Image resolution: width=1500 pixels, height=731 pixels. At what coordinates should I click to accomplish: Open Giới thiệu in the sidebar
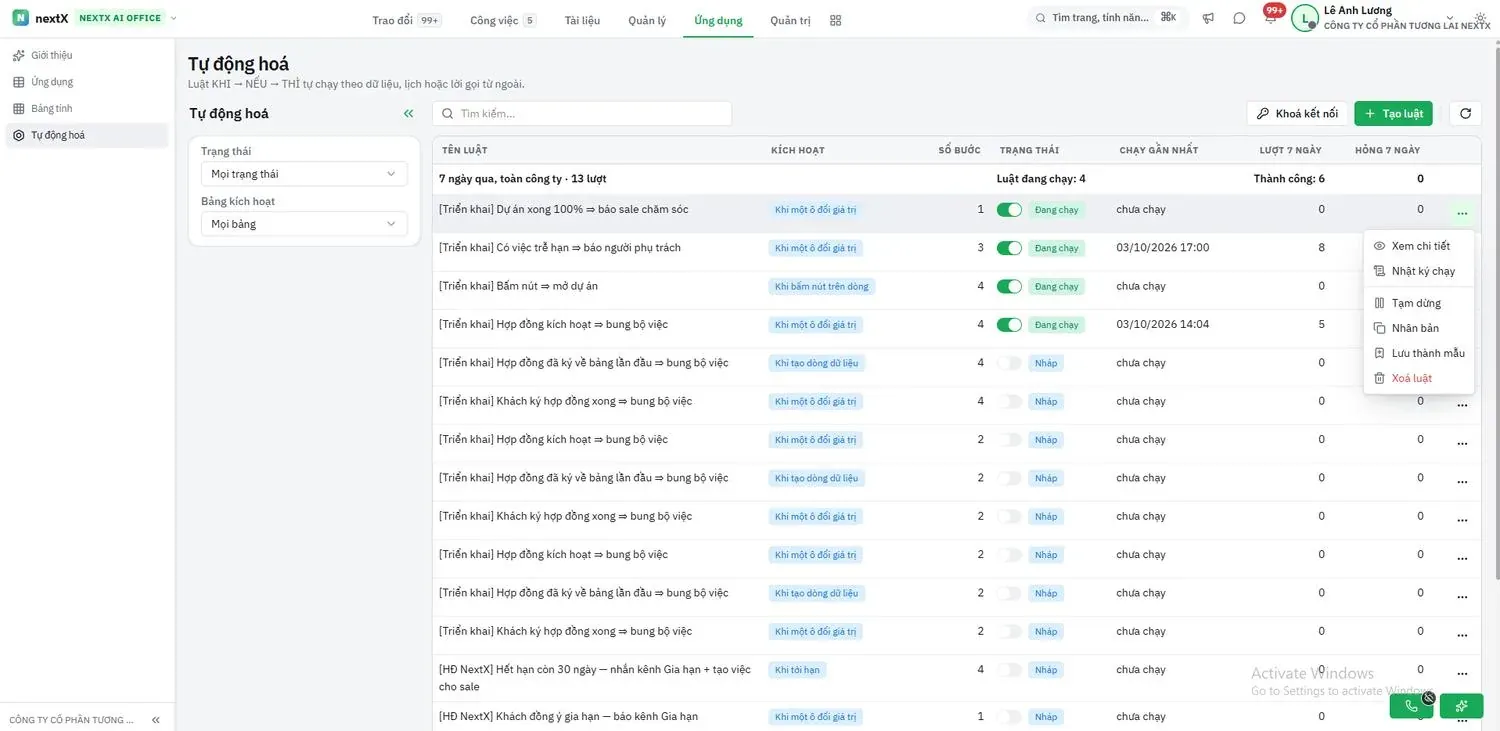click(87, 55)
